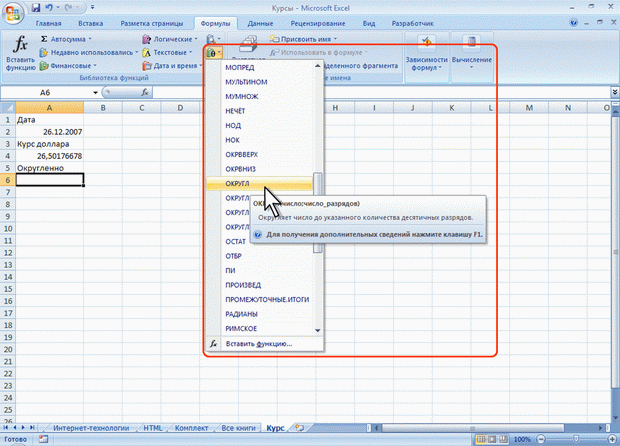The width and height of the screenshot is (620, 446).
Task: Click the Math functions library icon
Action: 212,52
